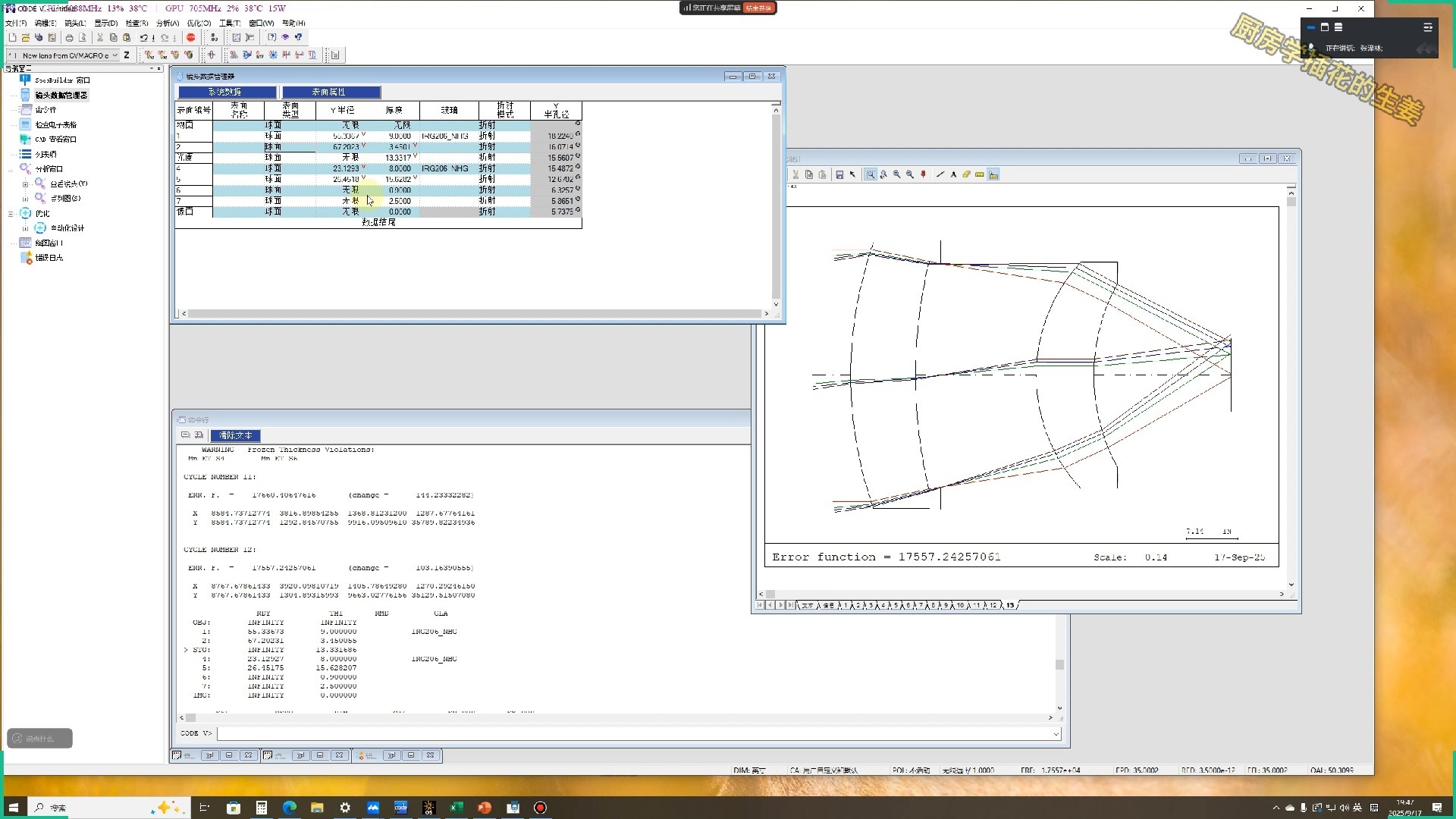Click the undo icon in main toolbar
This screenshot has height=819, width=1456.
[143, 37]
